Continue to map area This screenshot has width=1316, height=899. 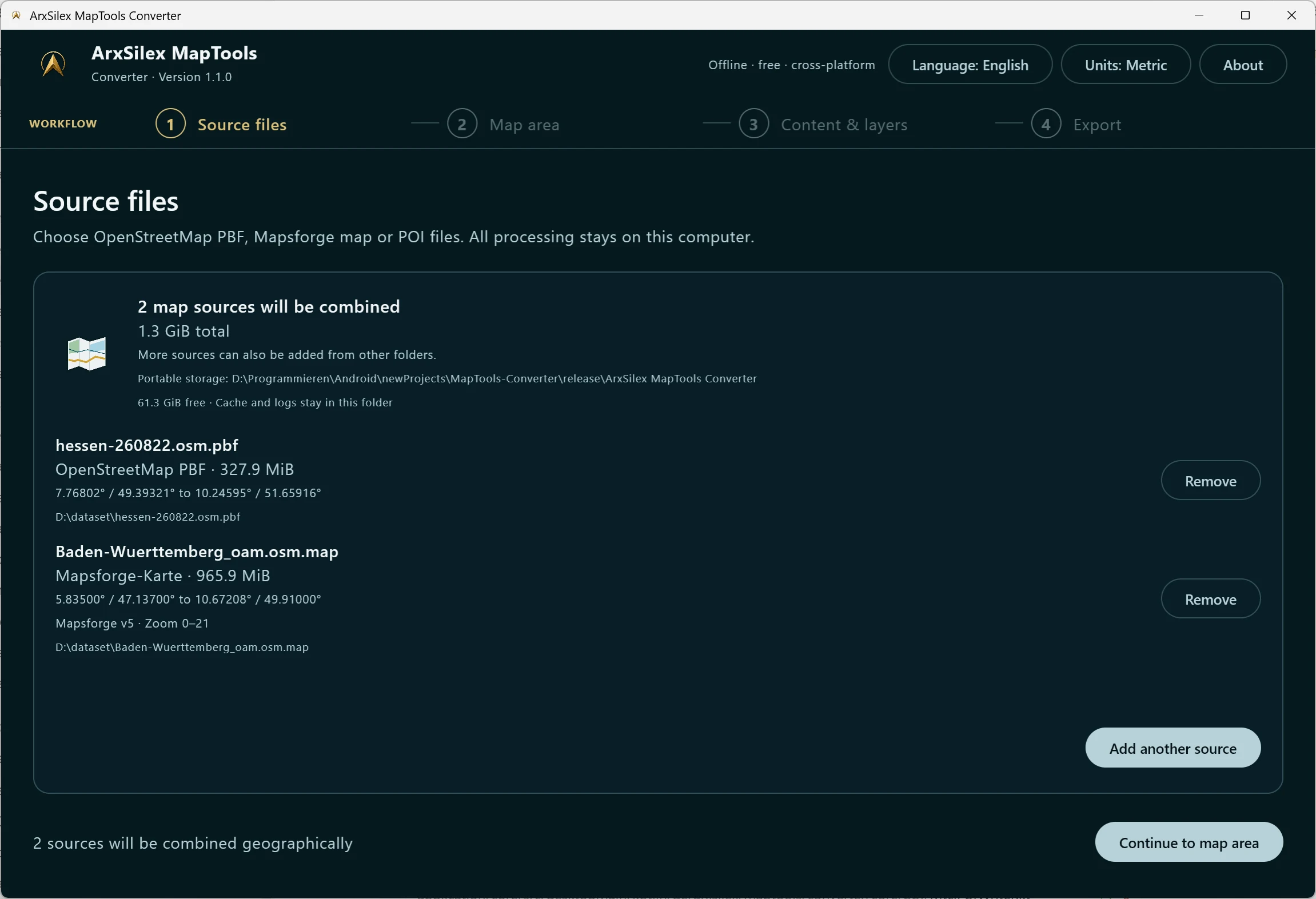(x=1189, y=842)
